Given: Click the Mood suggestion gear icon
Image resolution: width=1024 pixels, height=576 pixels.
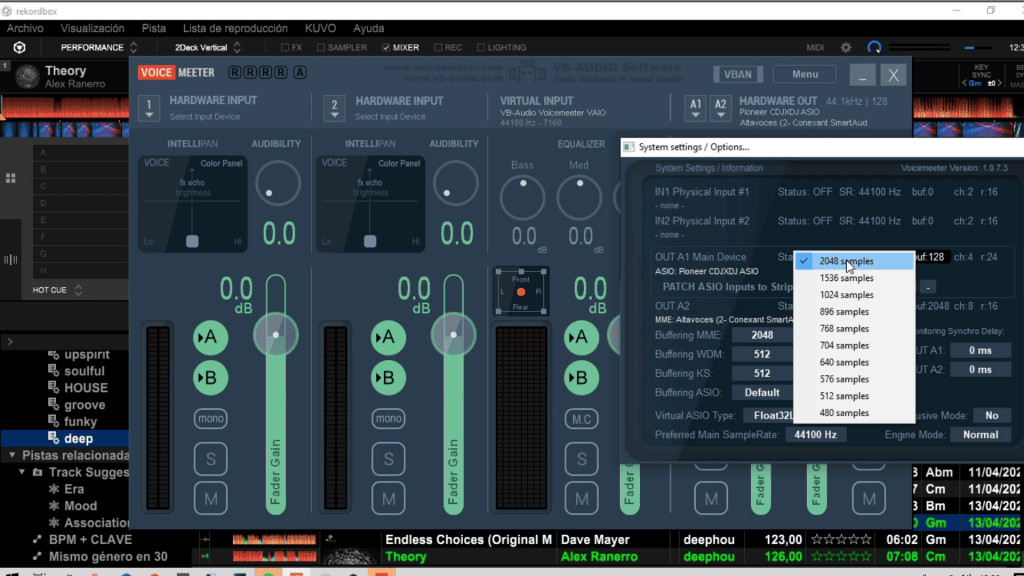Looking at the screenshot, I should (x=54, y=506).
